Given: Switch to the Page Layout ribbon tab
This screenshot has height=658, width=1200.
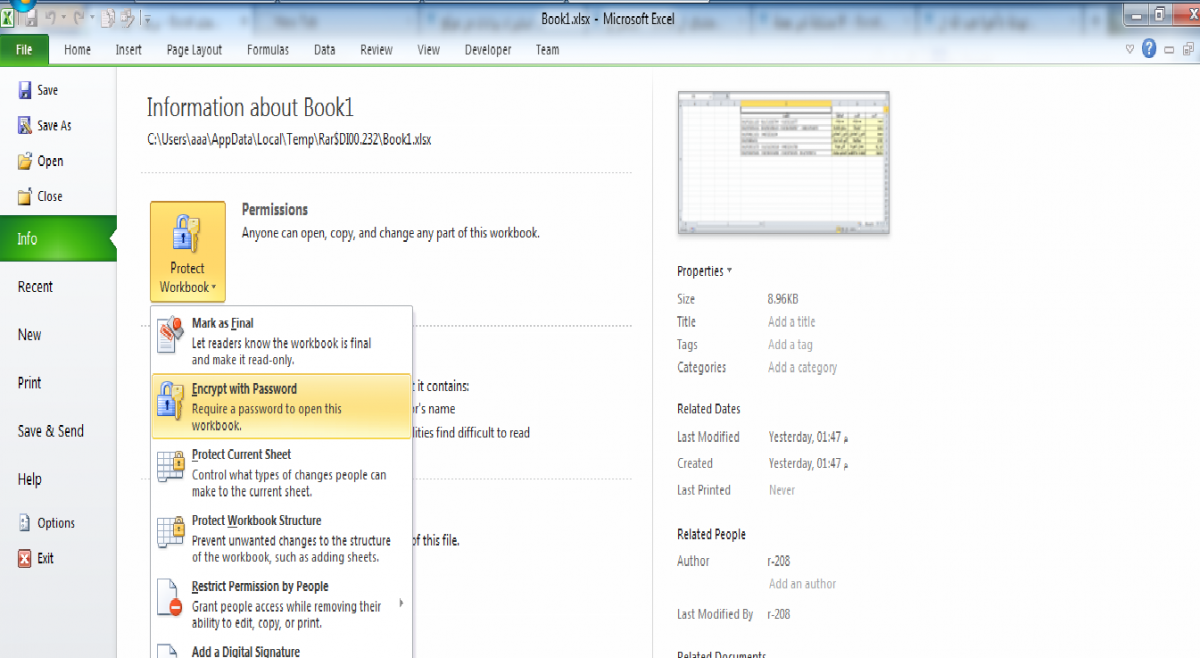Looking at the screenshot, I should [195, 50].
